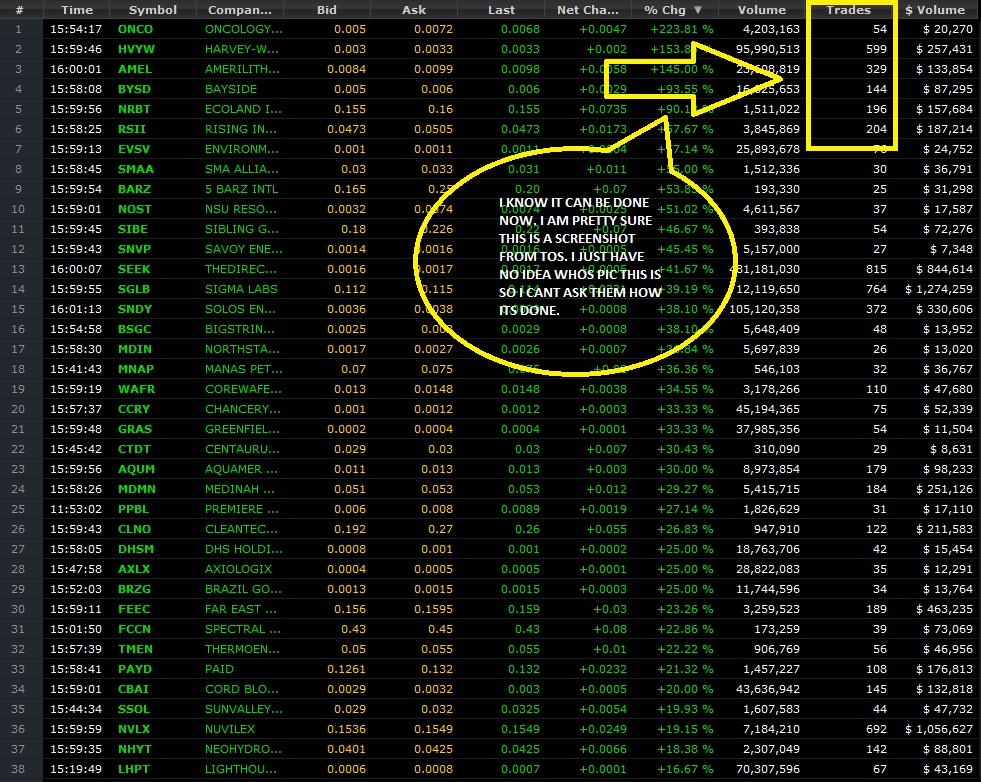Select the BYSD symbol
The image size is (981, 782).
(x=135, y=89)
